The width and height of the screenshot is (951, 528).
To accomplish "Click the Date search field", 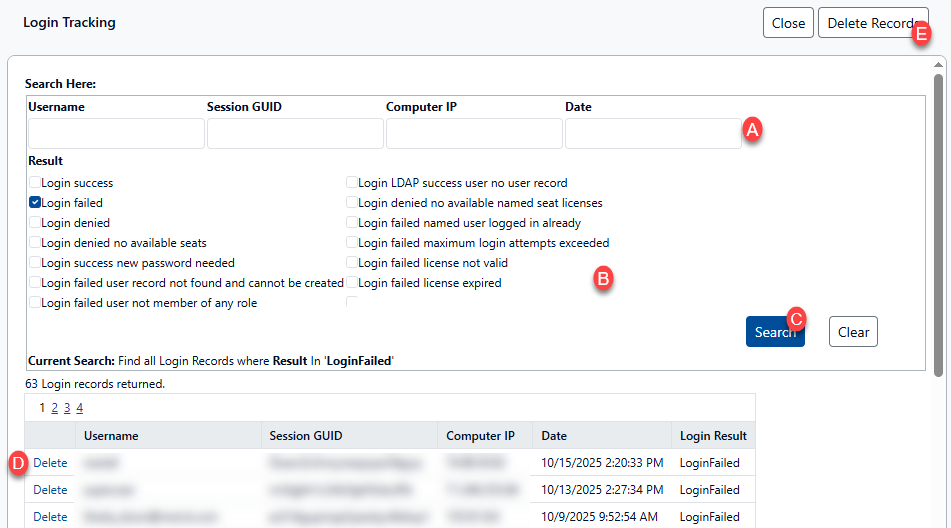I will click(x=653, y=134).
